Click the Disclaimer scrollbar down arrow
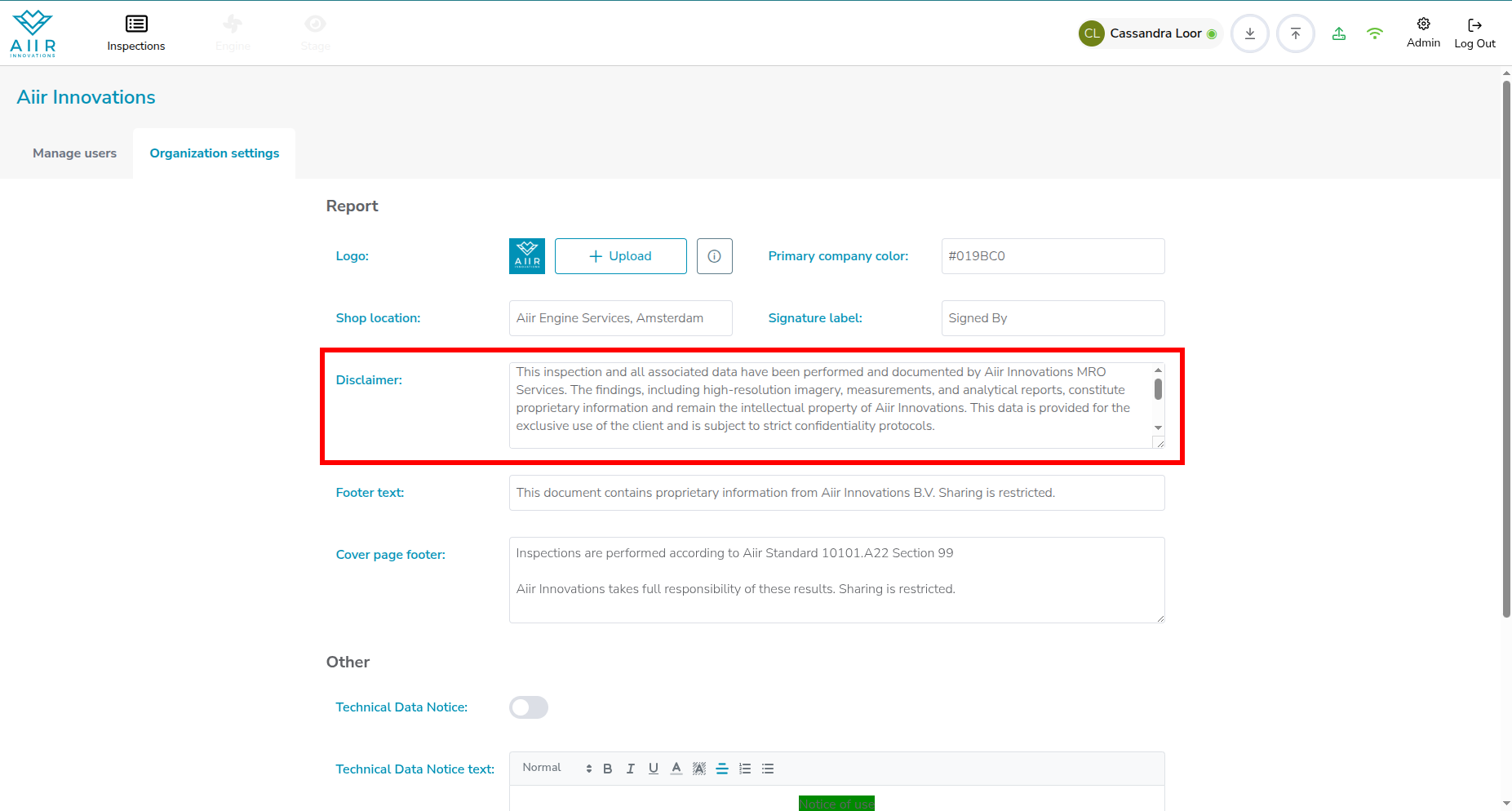The height and width of the screenshot is (811, 1512). point(1158,428)
